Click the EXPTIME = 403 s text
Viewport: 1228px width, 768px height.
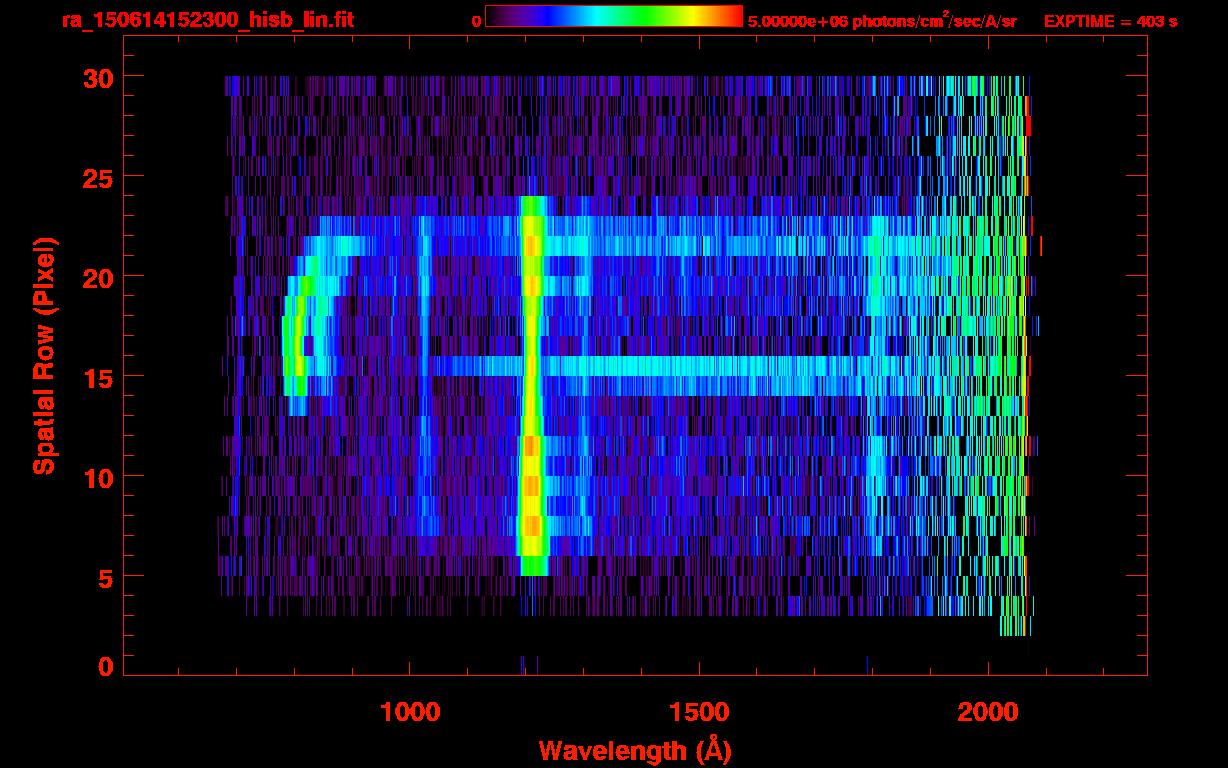pyautogui.click(x=1110, y=21)
